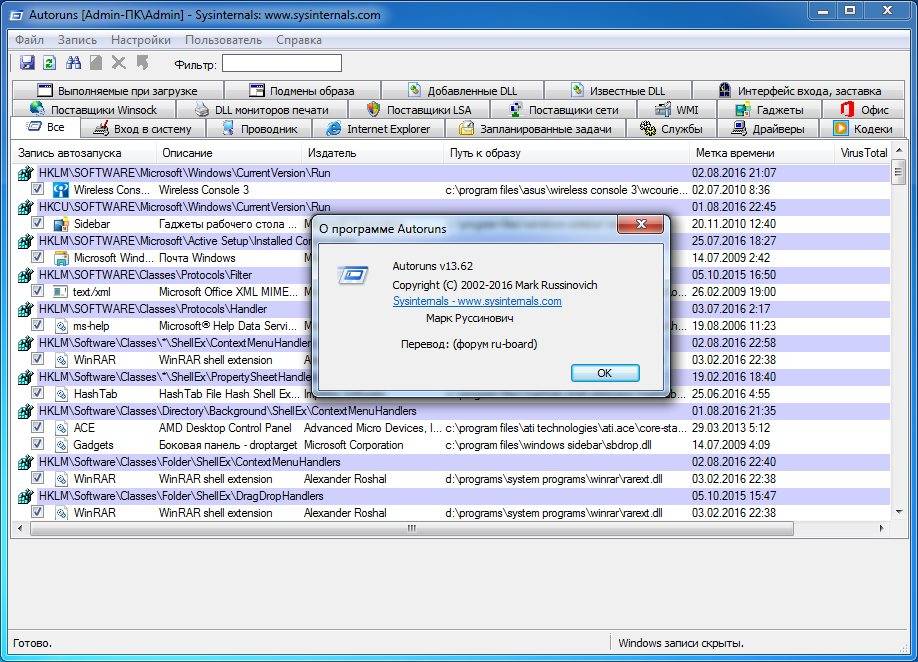Click the vertical scrollbar thumb
Viewport: 918px width, 662px height.
(899, 172)
